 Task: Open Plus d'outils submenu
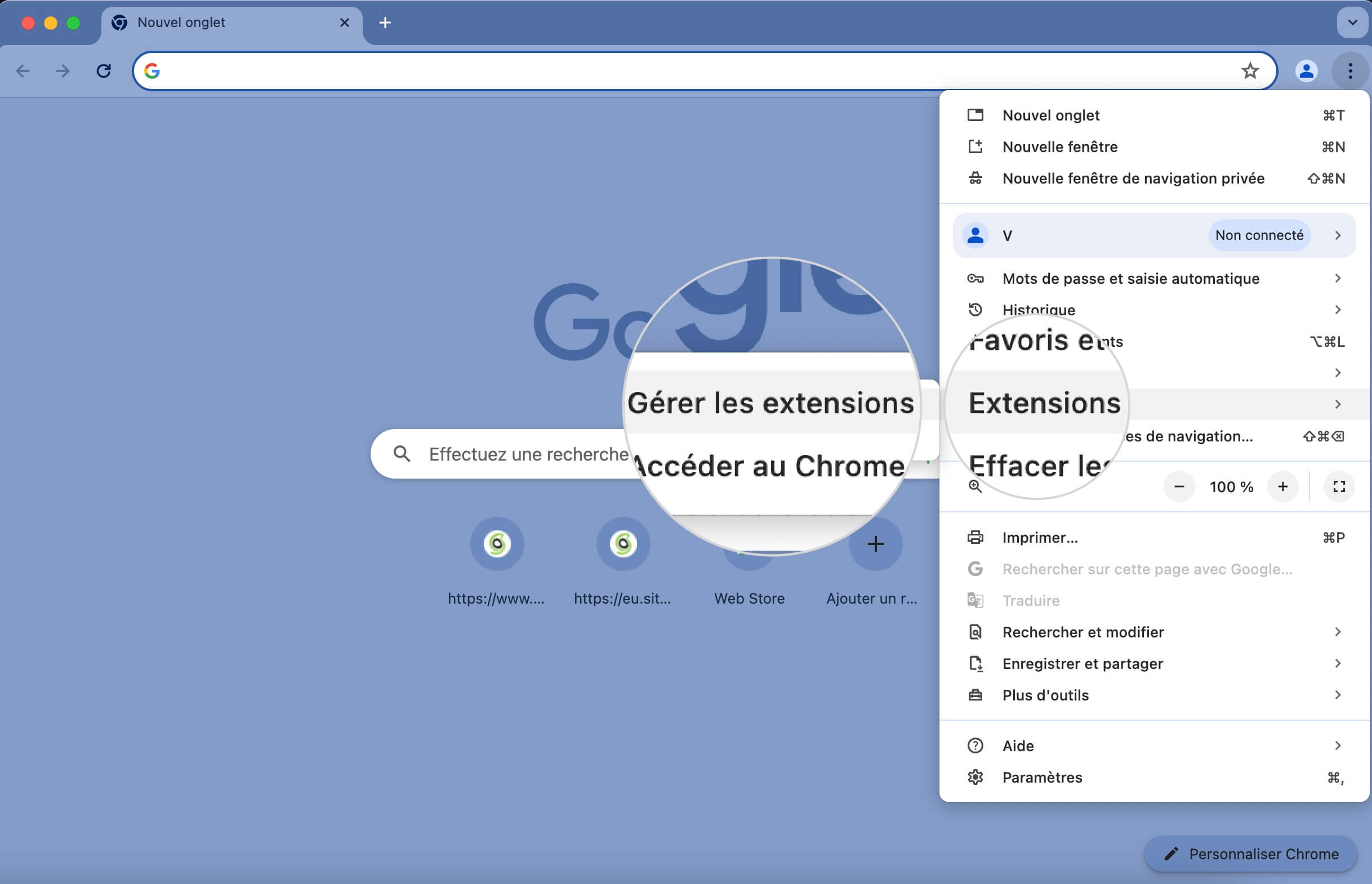tap(1155, 696)
